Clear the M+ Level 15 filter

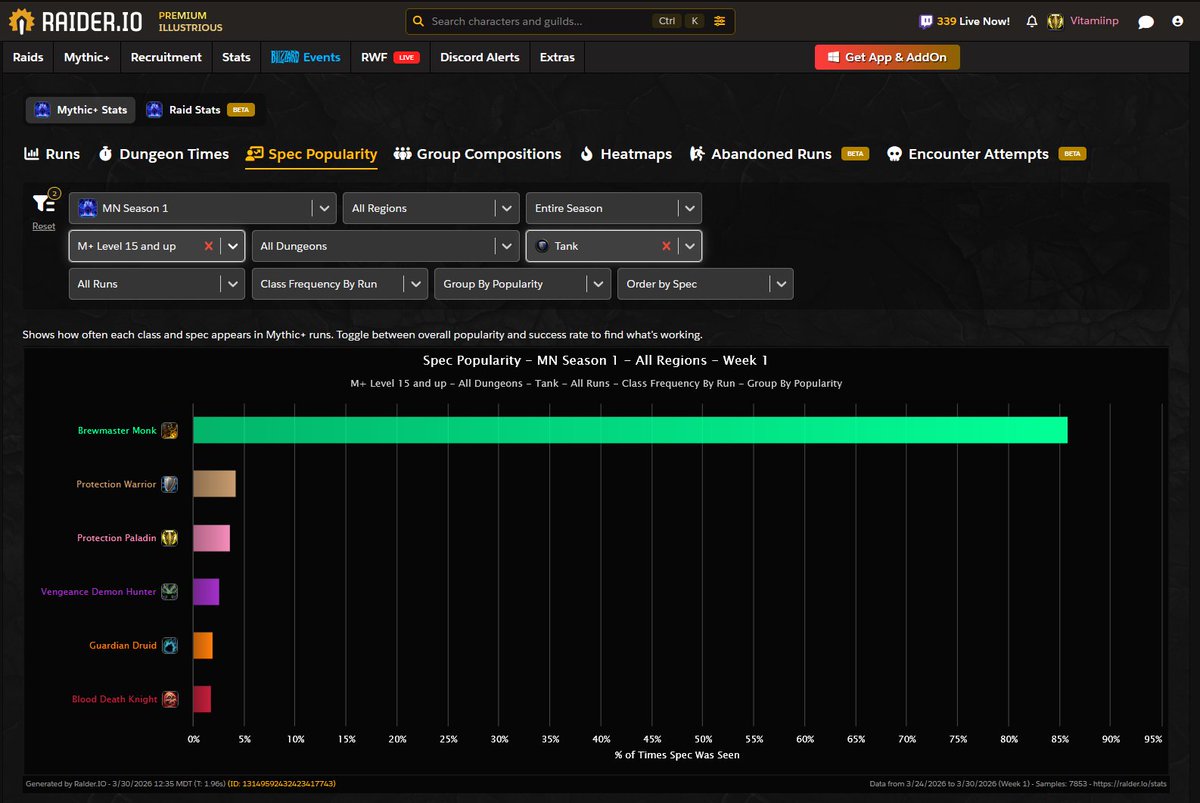[208, 246]
